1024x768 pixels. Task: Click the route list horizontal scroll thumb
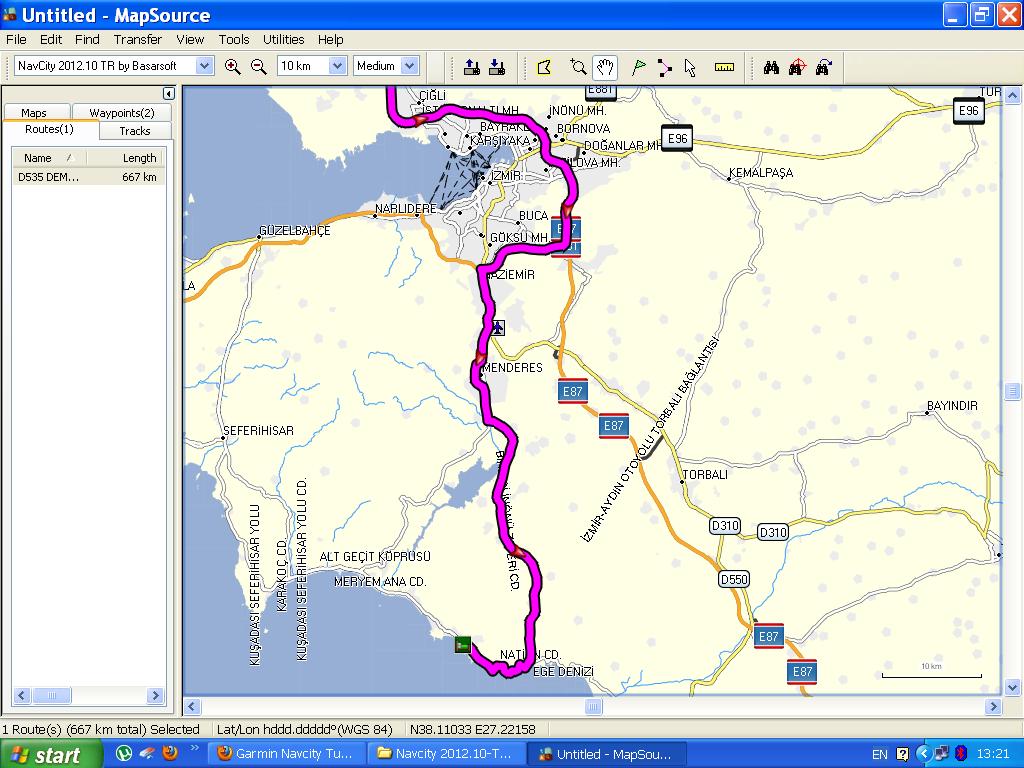53,696
